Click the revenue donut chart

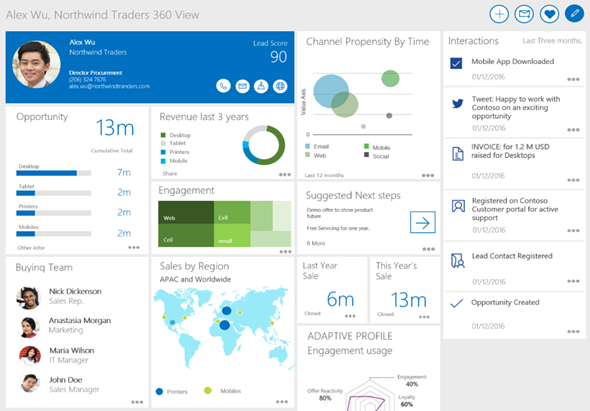(x=264, y=145)
